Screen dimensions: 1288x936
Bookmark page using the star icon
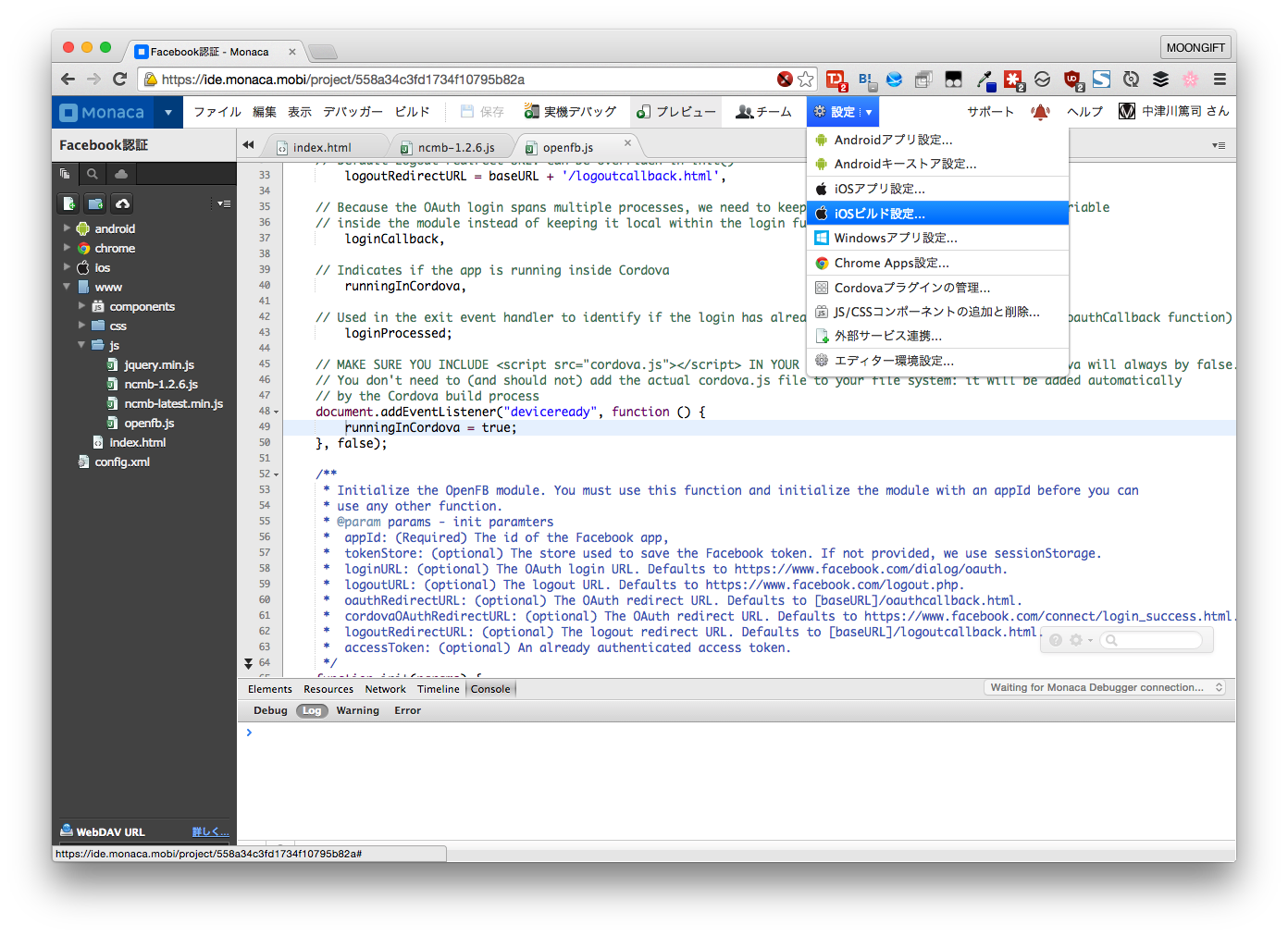coord(806,80)
